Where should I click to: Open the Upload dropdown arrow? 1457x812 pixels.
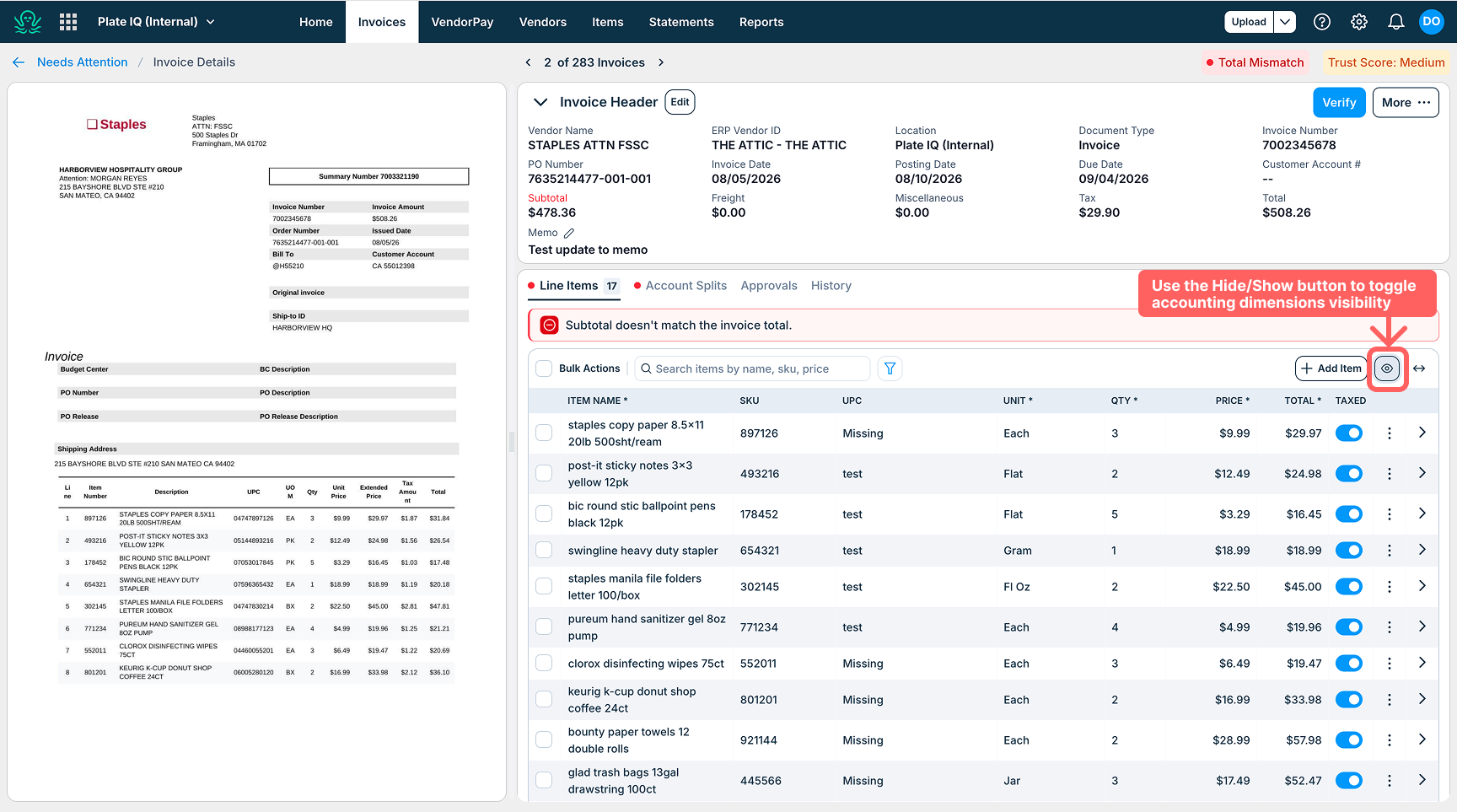[1284, 22]
